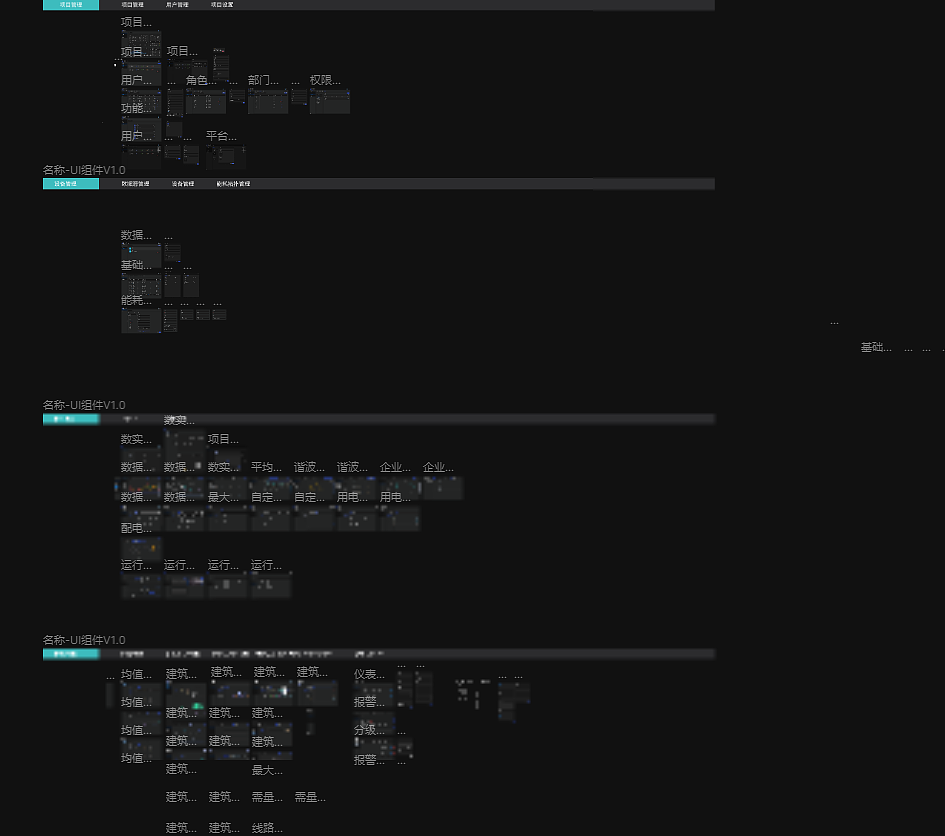
Task: Select the 权限... artboard label
Action: click(325, 80)
